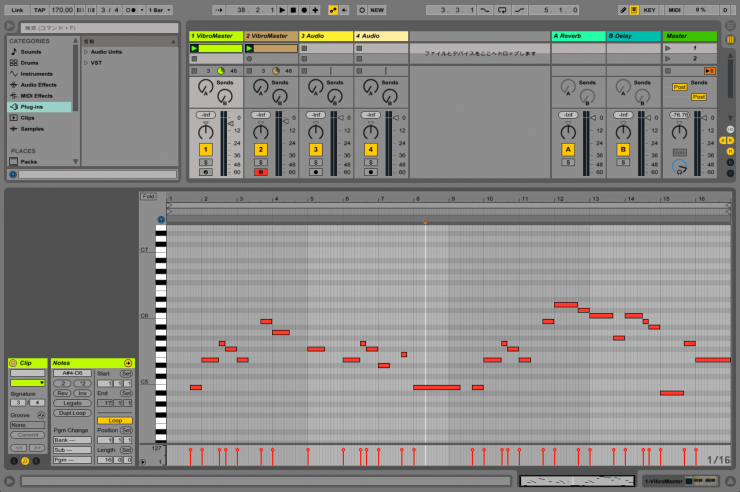Viewport: 740px width, 492px height.
Task: Open the metronome settings dropdown arrow
Action: [x=142, y=10]
